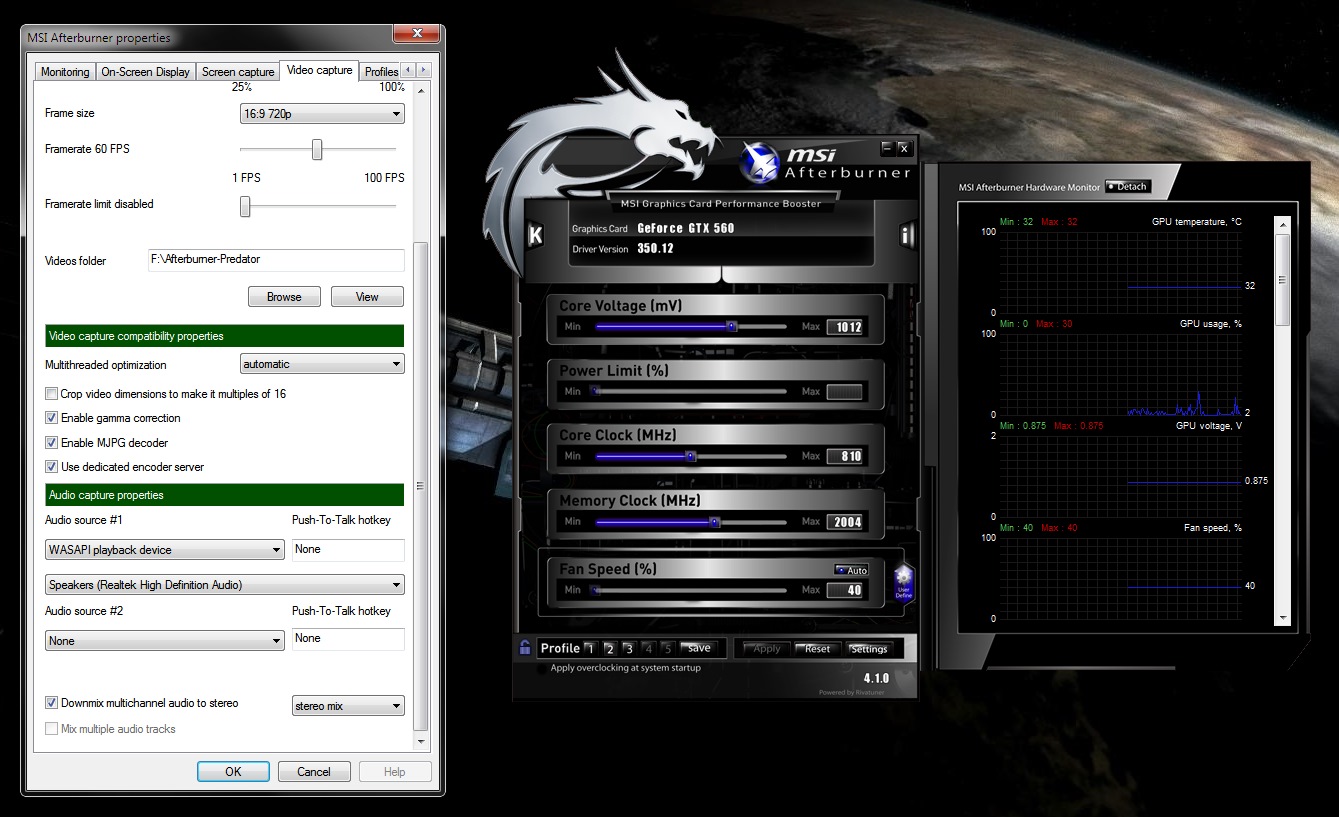Select the Video capture tab

point(319,70)
